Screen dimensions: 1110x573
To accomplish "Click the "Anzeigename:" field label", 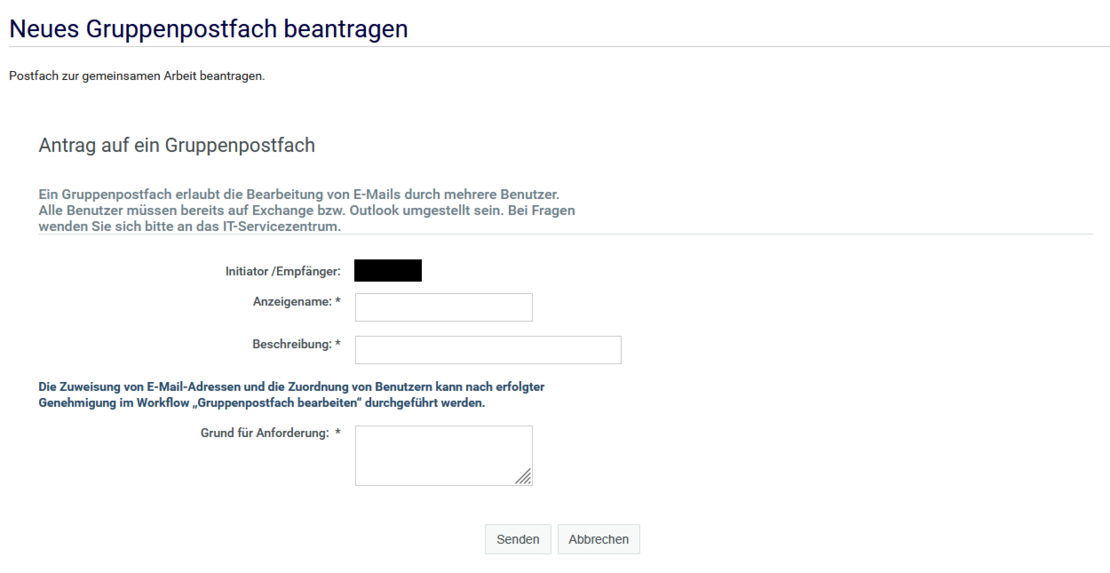I will click(x=291, y=301).
